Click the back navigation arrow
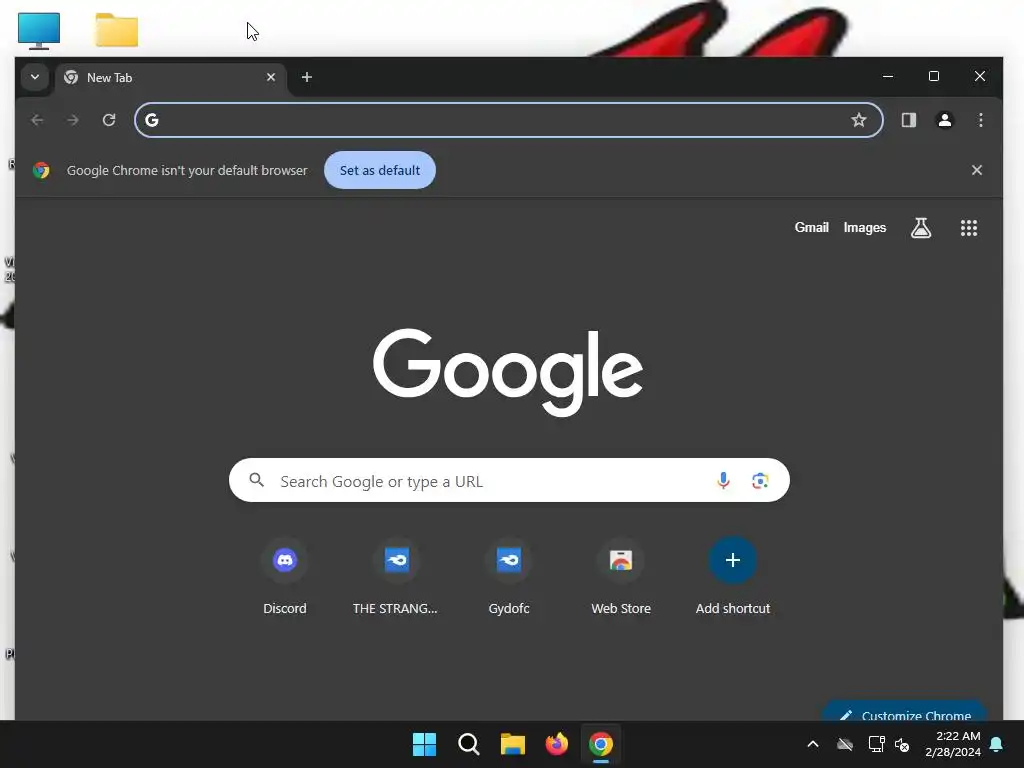The height and width of the screenshot is (768, 1024). (x=37, y=120)
